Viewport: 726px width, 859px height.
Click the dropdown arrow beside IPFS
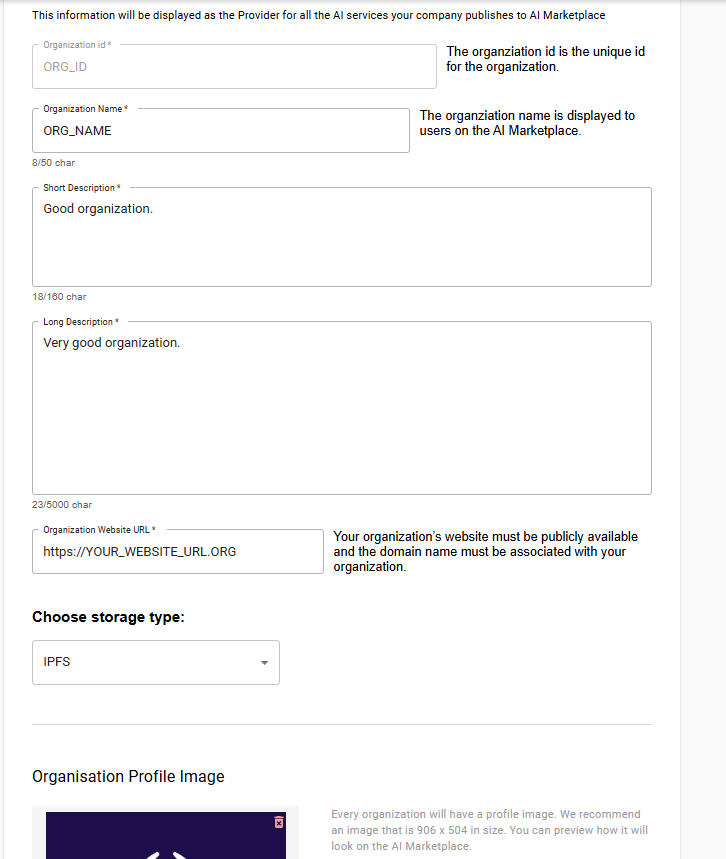coord(264,663)
